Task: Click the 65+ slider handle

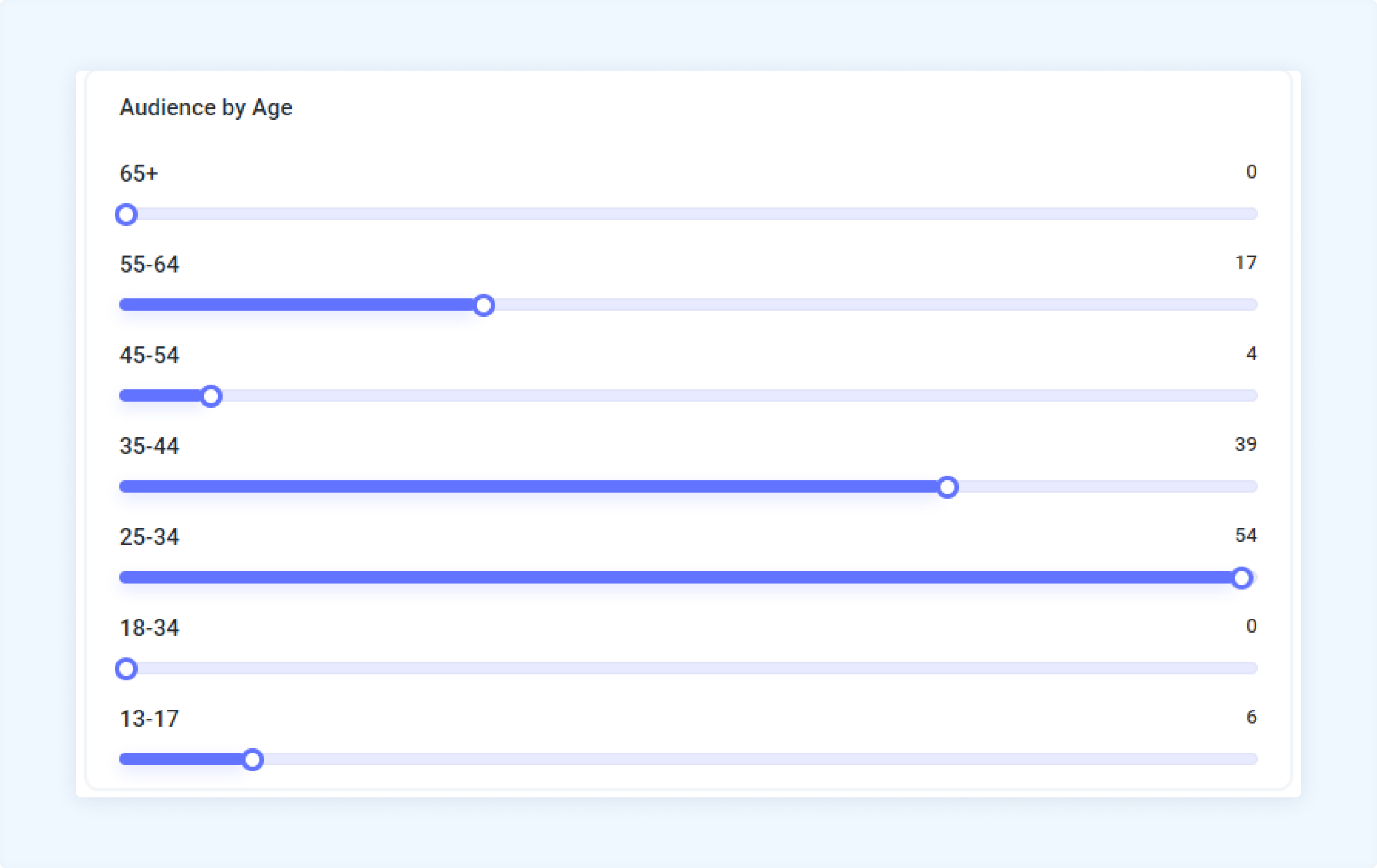Action: click(126, 214)
